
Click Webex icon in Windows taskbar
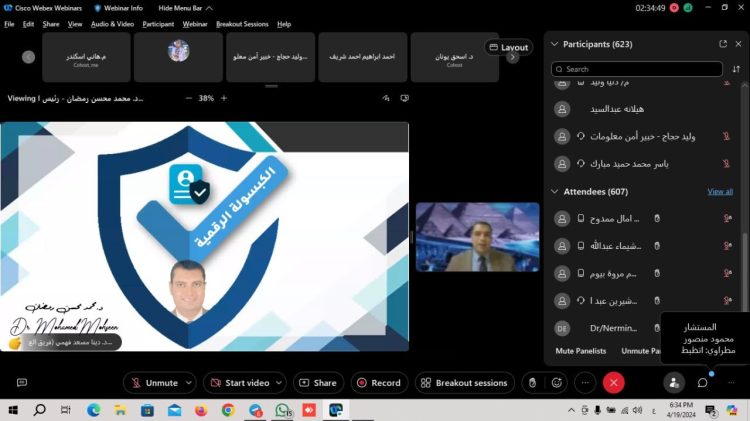[x=336, y=410]
